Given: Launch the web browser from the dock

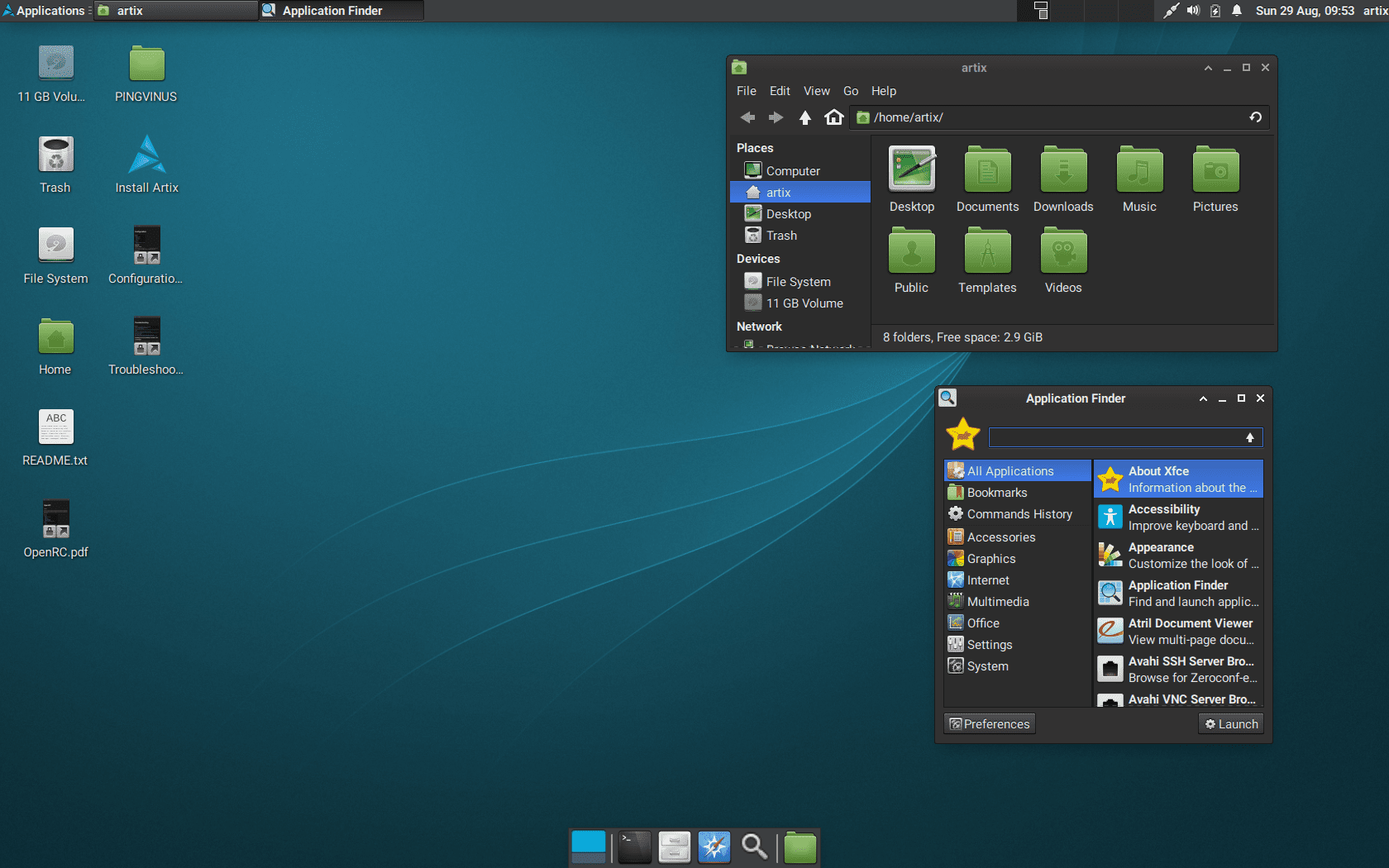Looking at the screenshot, I should 714,847.
